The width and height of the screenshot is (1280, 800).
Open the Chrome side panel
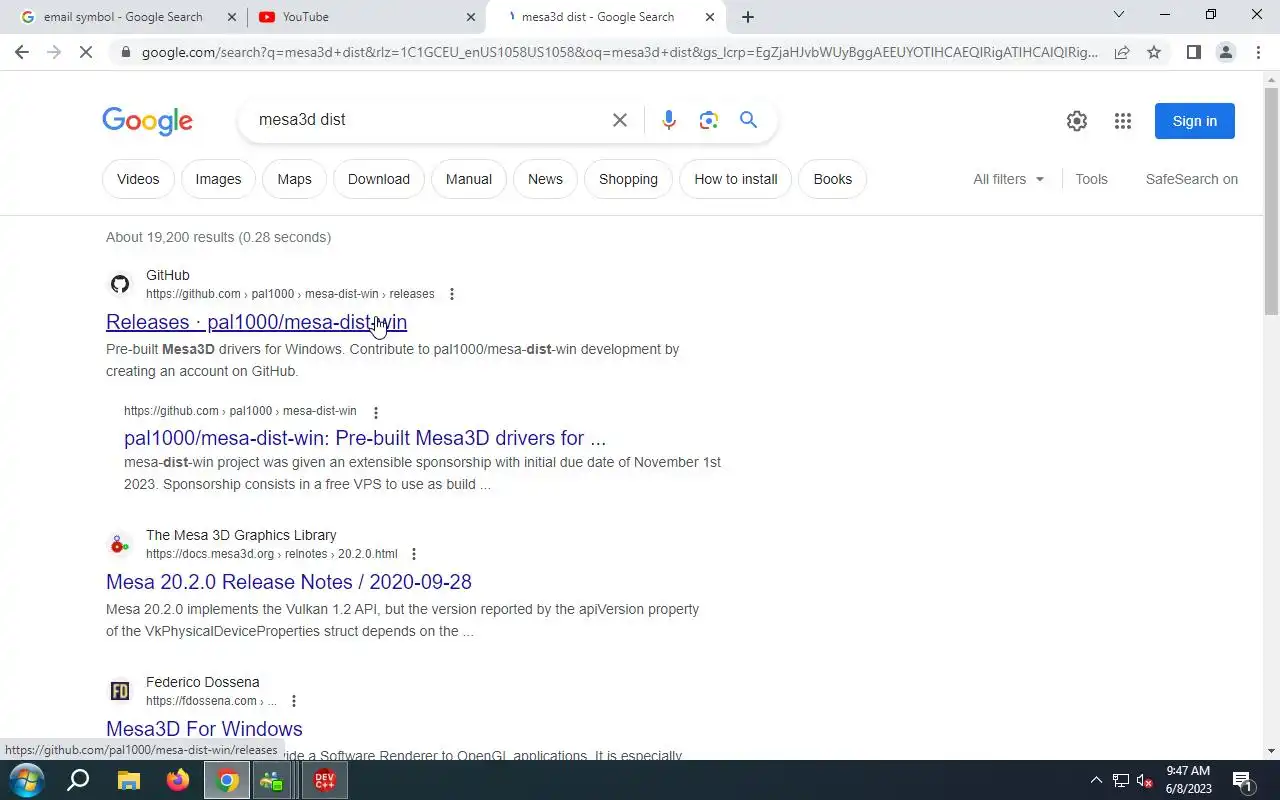tap(1193, 52)
